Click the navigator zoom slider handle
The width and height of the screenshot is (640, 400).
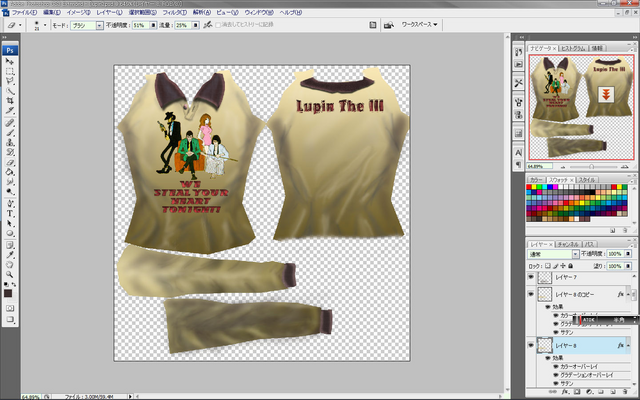[591, 167]
